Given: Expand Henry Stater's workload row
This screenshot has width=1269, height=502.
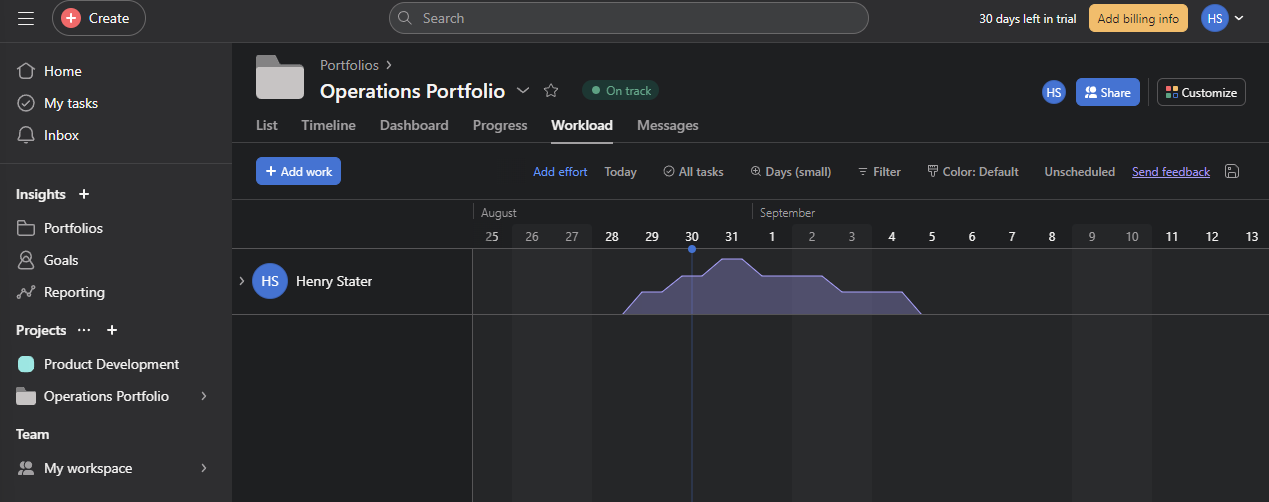Looking at the screenshot, I should coord(241,282).
